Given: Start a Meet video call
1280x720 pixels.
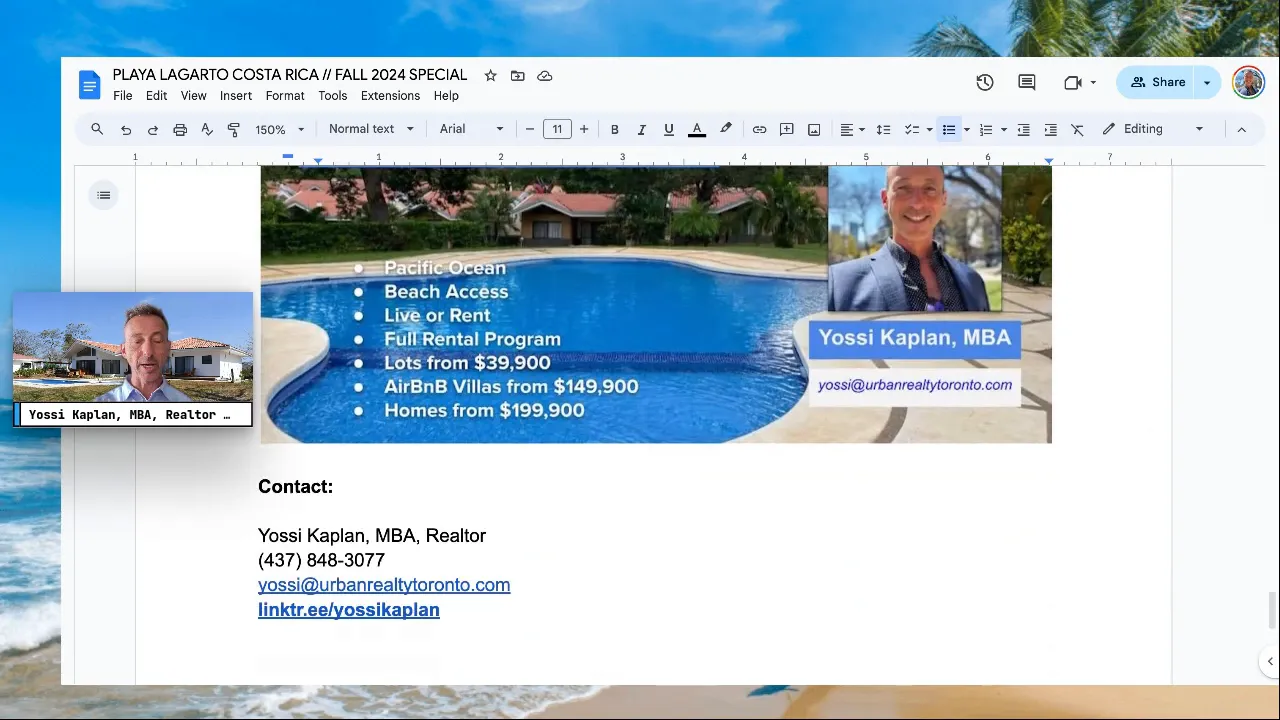Looking at the screenshot, I should tap(1073, 82).
